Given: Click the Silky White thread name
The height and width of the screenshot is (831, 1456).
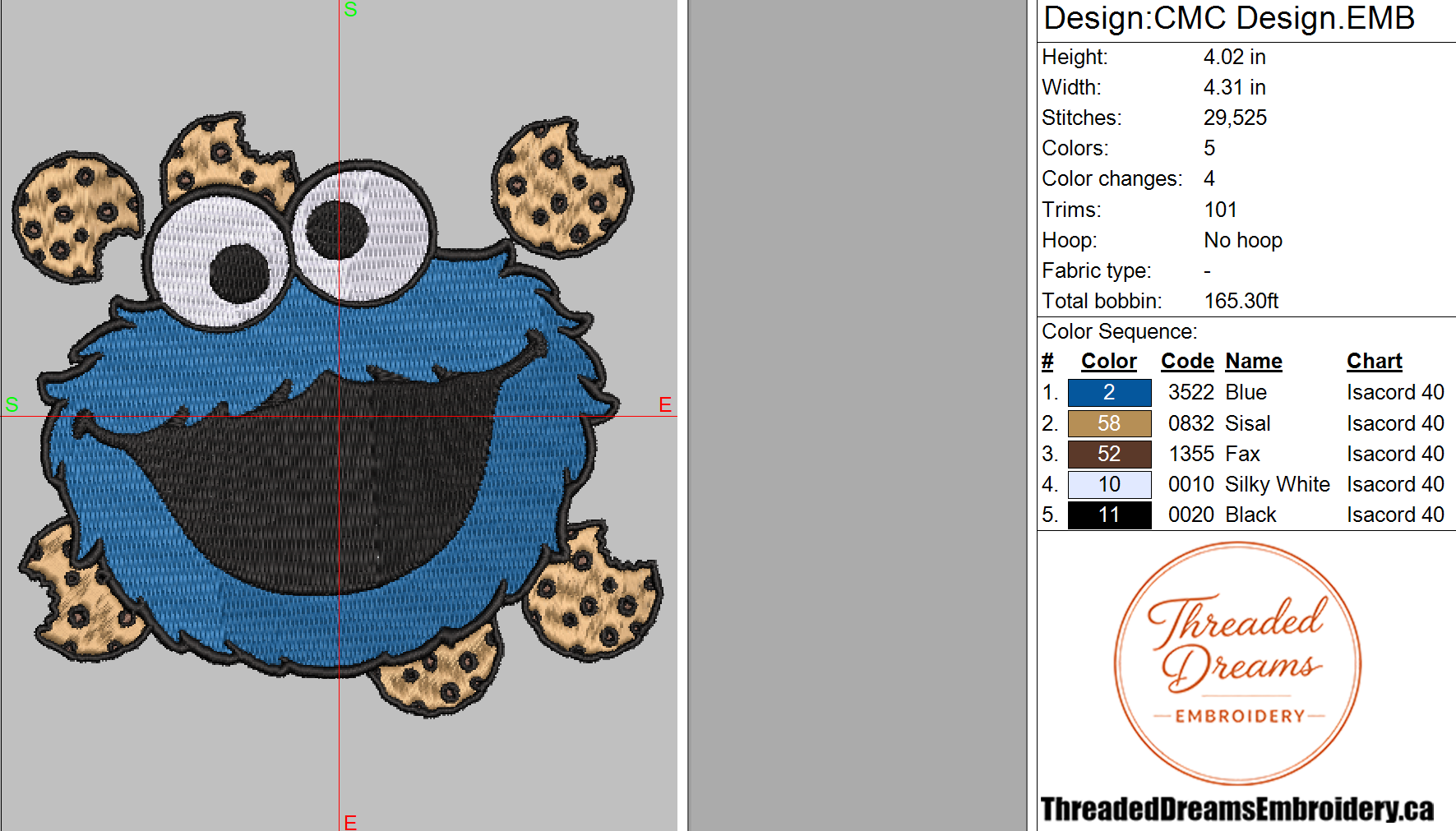Looking at the screenshot, I should [x=1277, y=484].
